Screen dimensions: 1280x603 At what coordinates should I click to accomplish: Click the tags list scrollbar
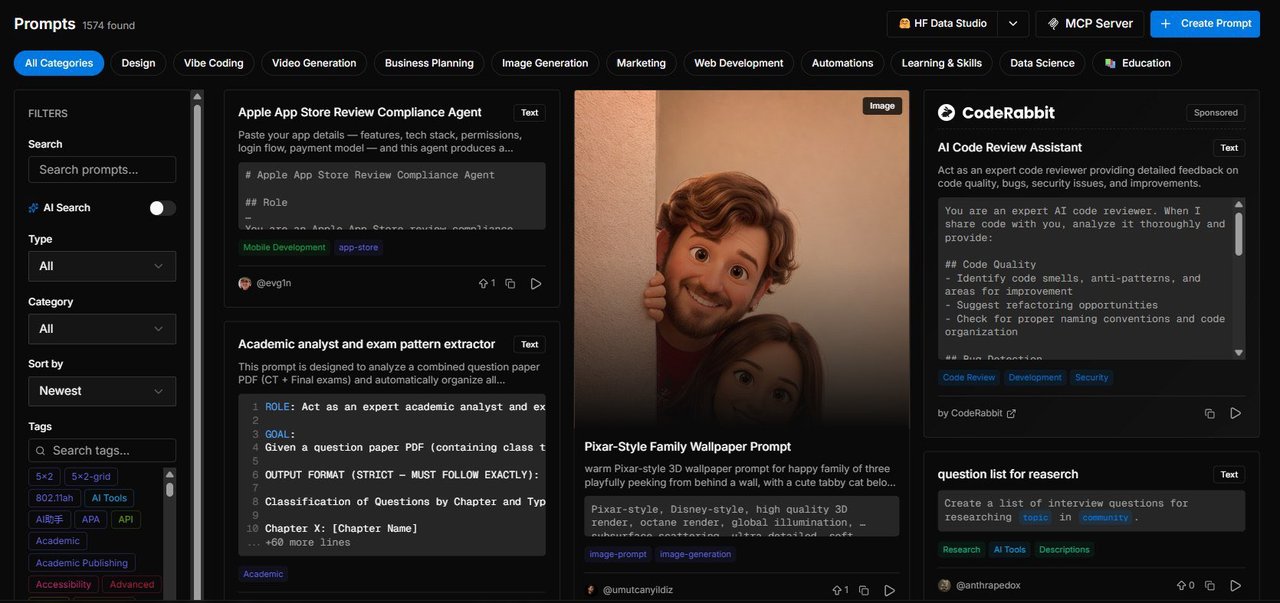point(170,490)
